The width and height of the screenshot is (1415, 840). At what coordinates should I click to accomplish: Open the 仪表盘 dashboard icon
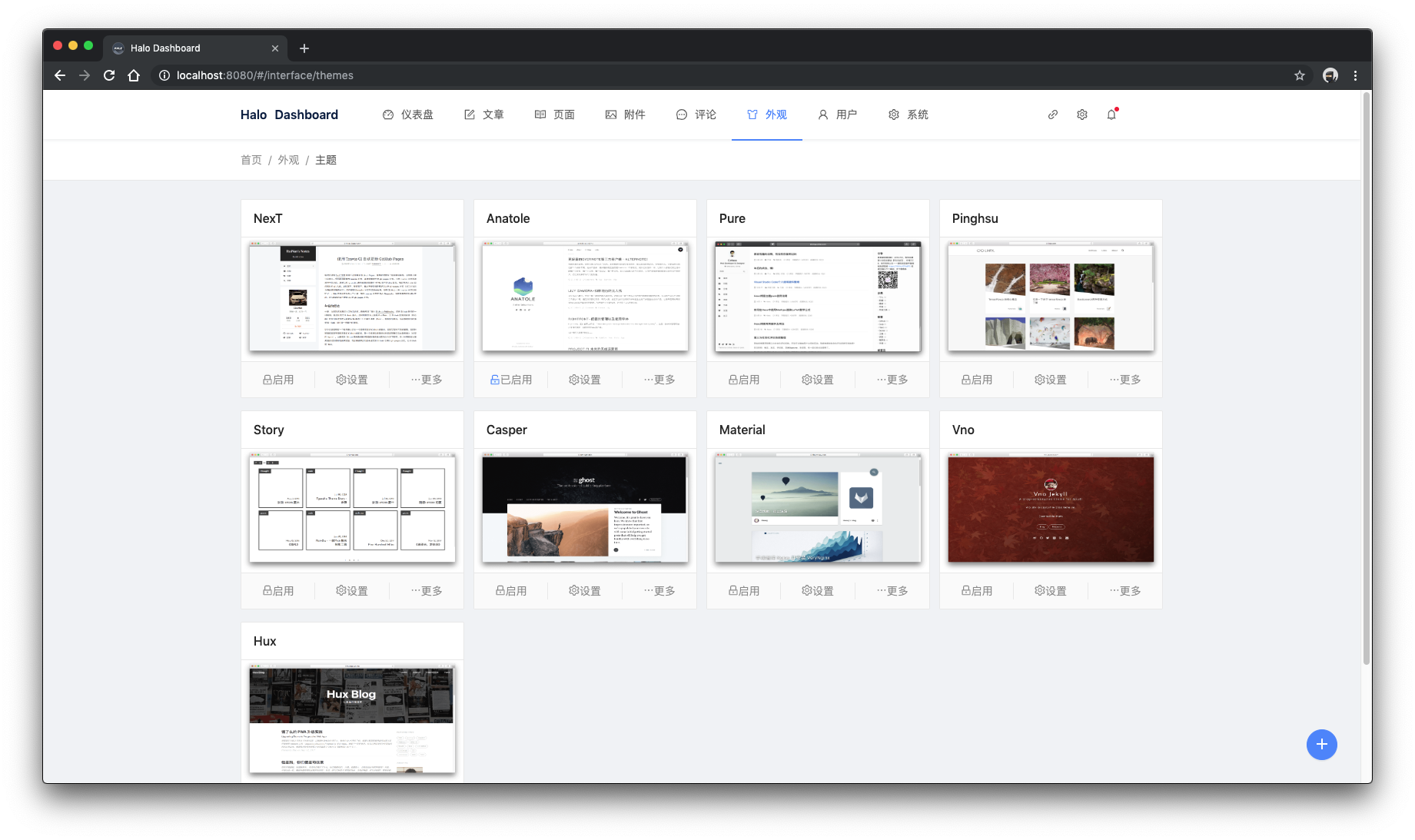pos(408,114)
